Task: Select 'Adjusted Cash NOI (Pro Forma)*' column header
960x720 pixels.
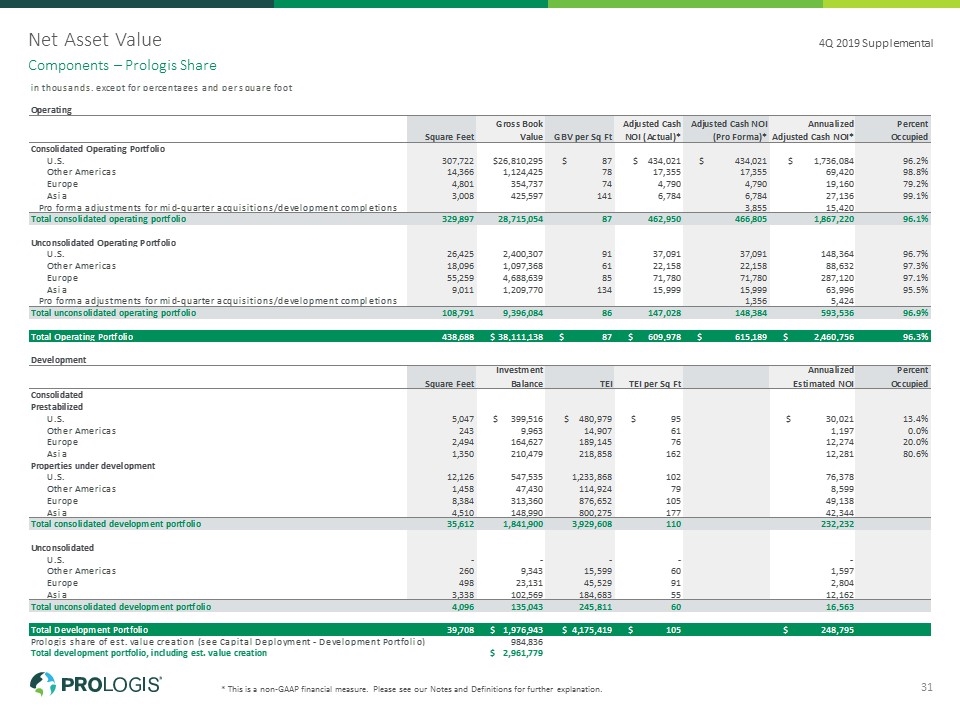Action: [x=729, y=130]
